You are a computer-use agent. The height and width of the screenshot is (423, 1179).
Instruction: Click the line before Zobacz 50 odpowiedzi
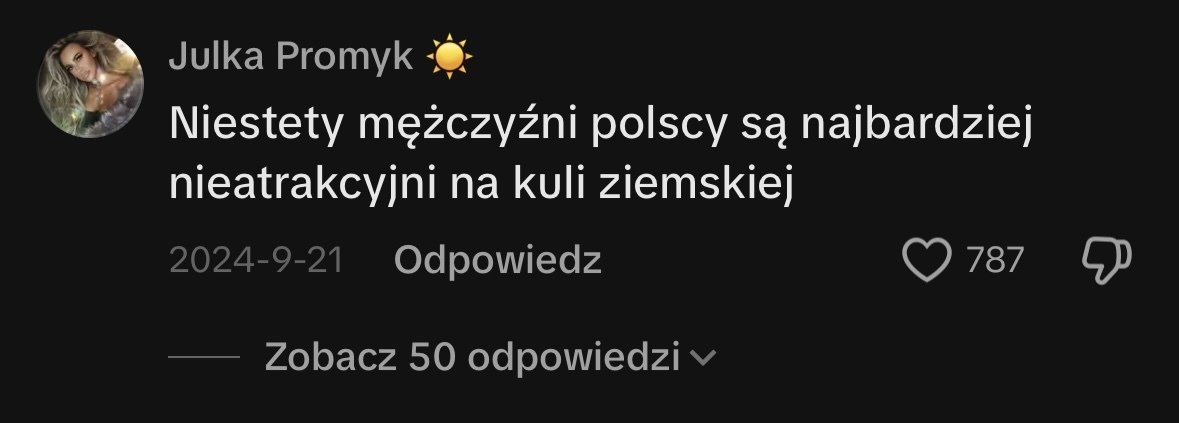tap(204, 358)
